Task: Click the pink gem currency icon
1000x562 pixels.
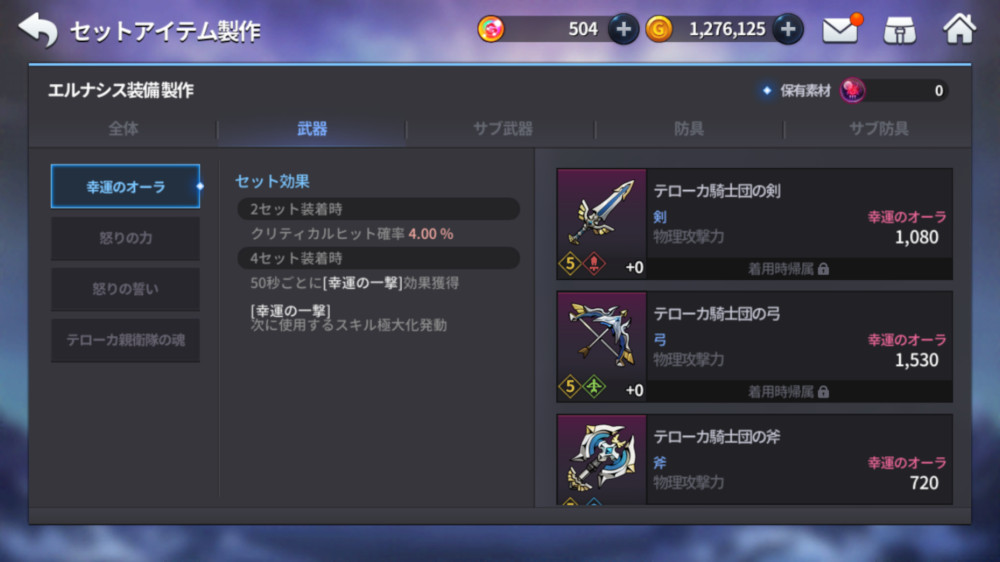Action: (x=491, y=29)
